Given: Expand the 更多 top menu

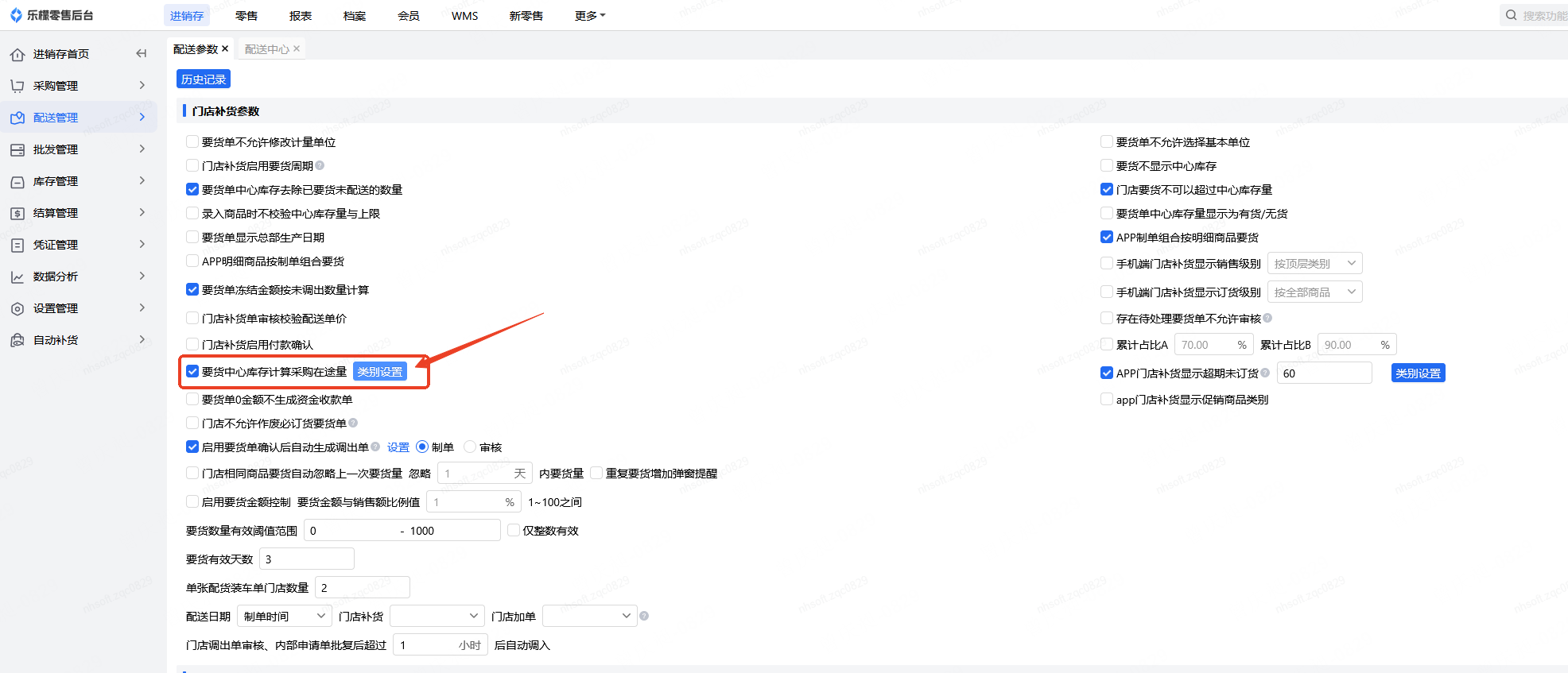Looking at the screenshot, I should coord(589,16).
